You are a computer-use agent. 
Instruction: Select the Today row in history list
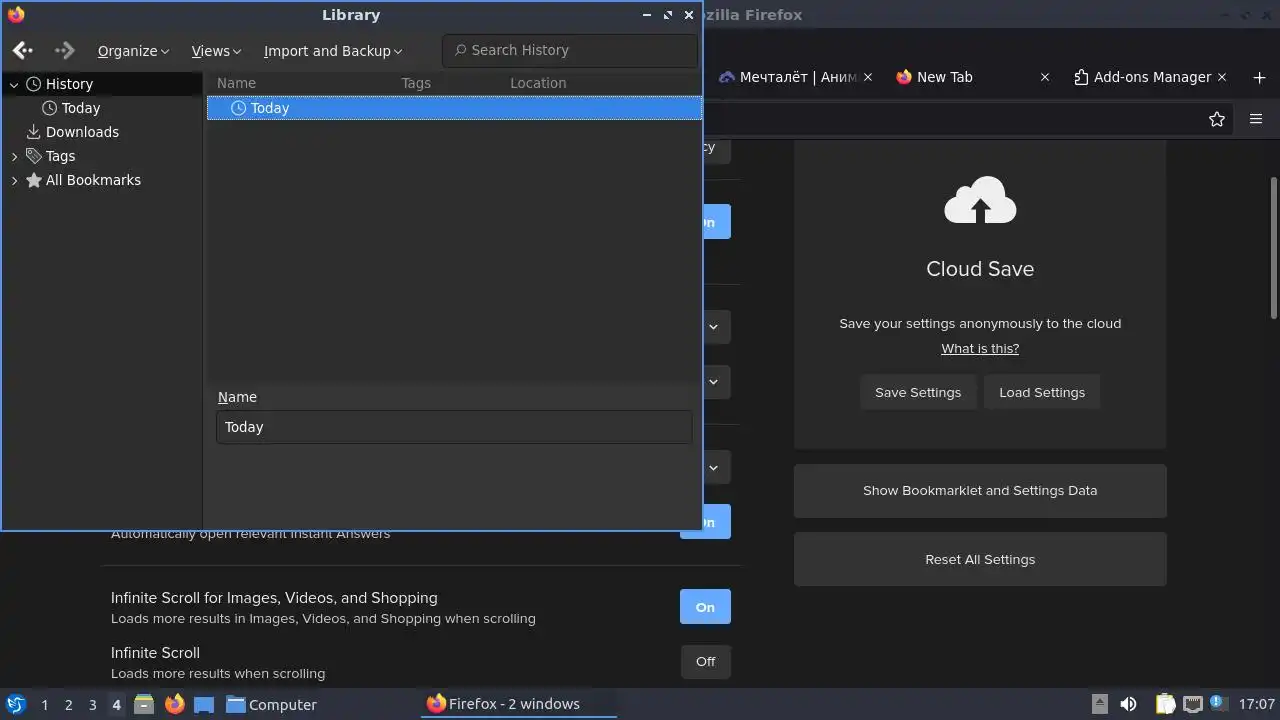tap(454, 108)
